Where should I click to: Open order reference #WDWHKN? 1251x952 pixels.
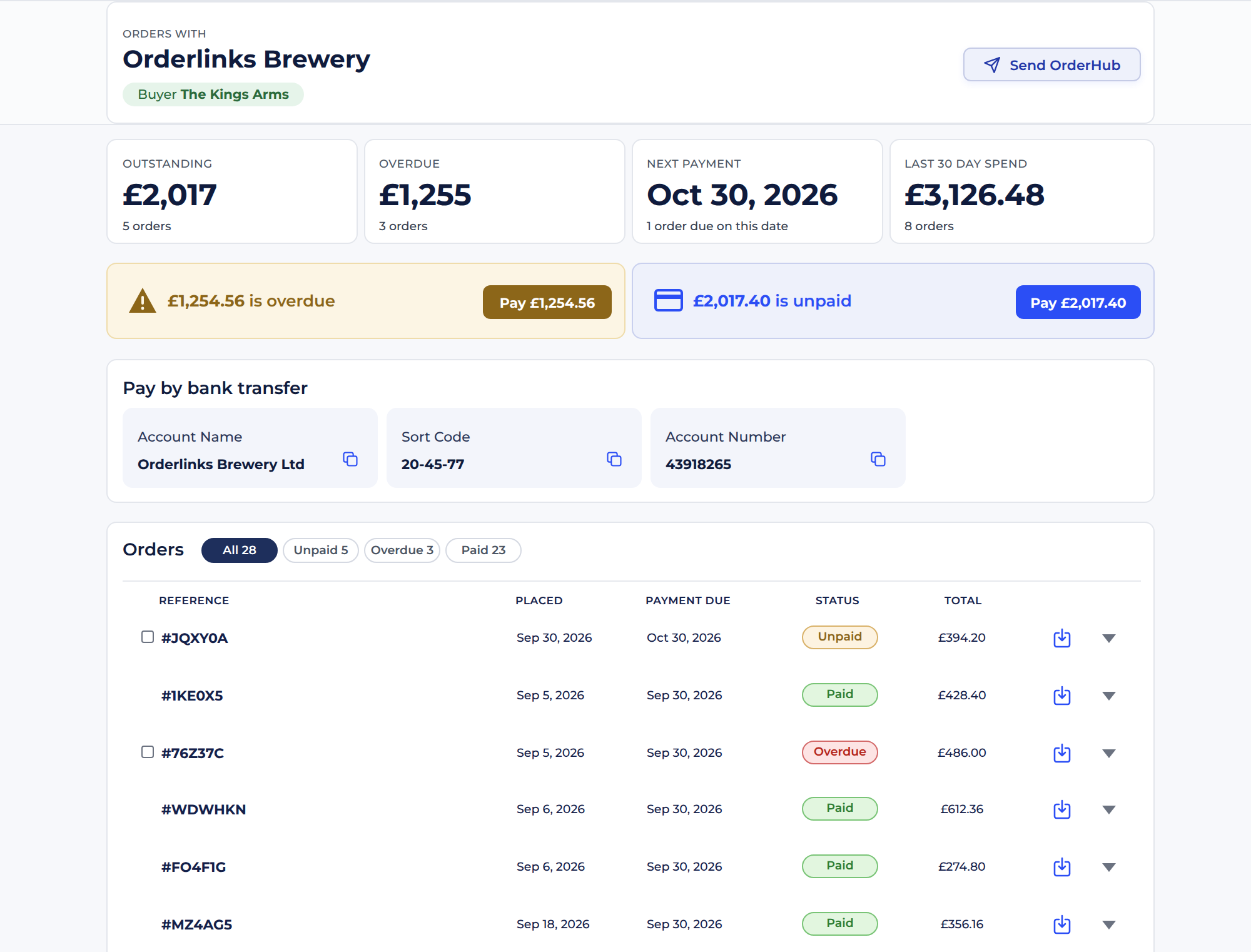coord(204,809)
